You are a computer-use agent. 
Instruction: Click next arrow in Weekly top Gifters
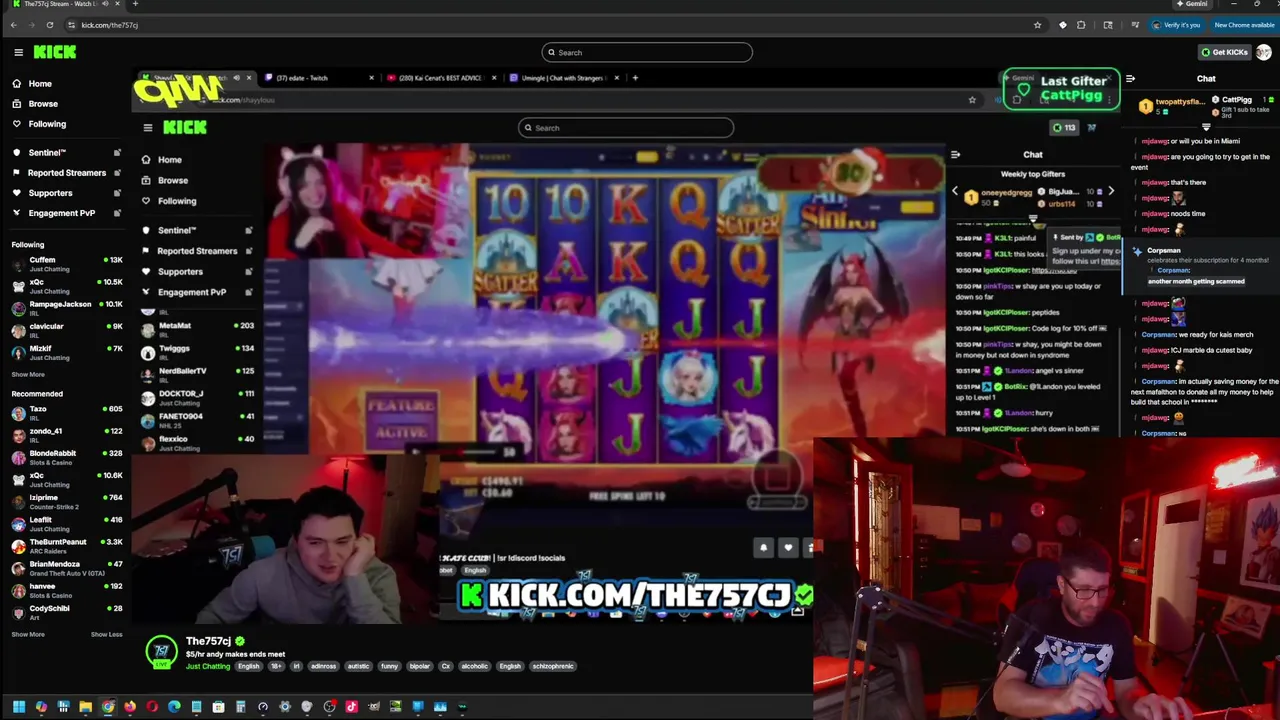tap(1110, 191)
